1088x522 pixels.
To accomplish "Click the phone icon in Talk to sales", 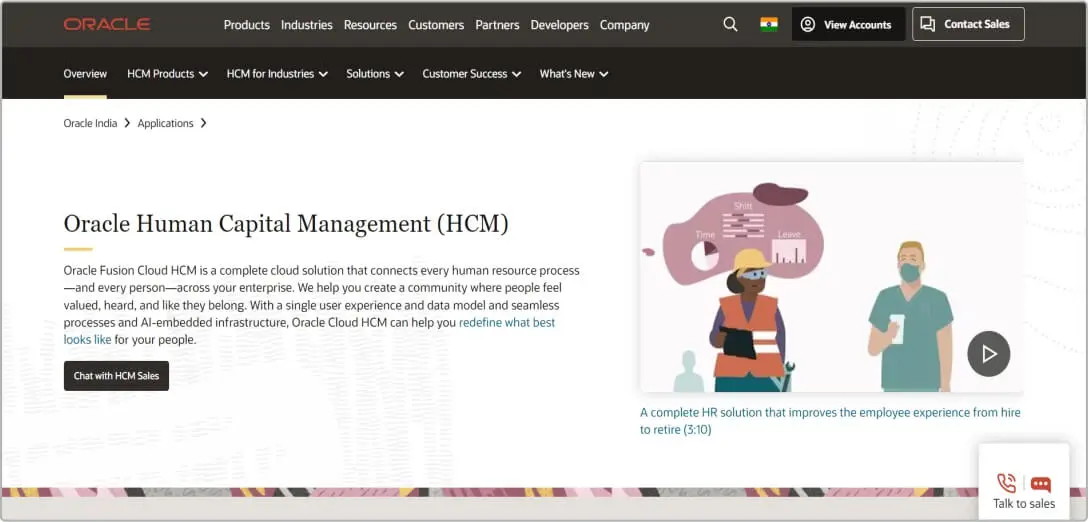I will (x=1007, y=483).
